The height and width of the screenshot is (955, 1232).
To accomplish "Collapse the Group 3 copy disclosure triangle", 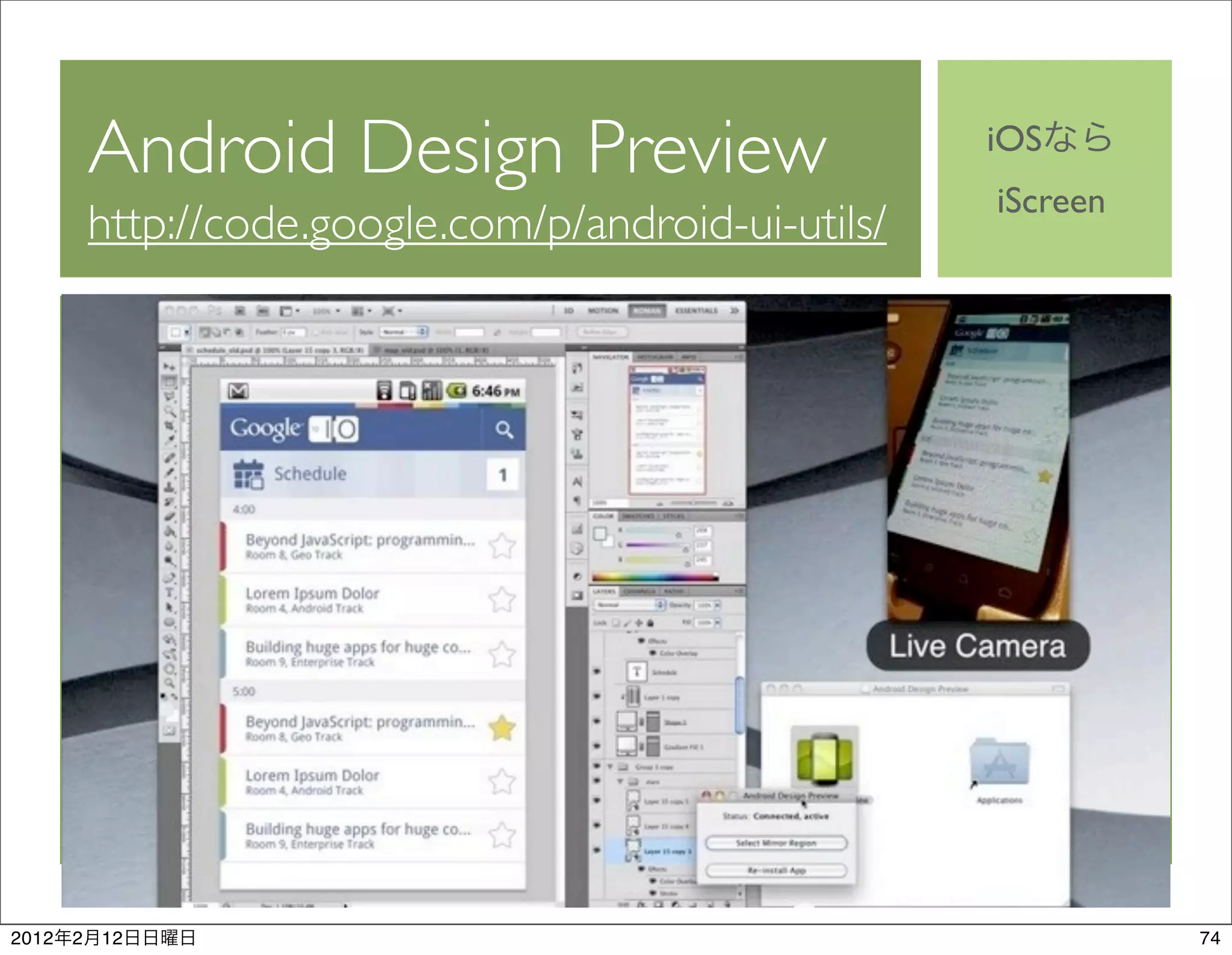I will click(610, 766).
